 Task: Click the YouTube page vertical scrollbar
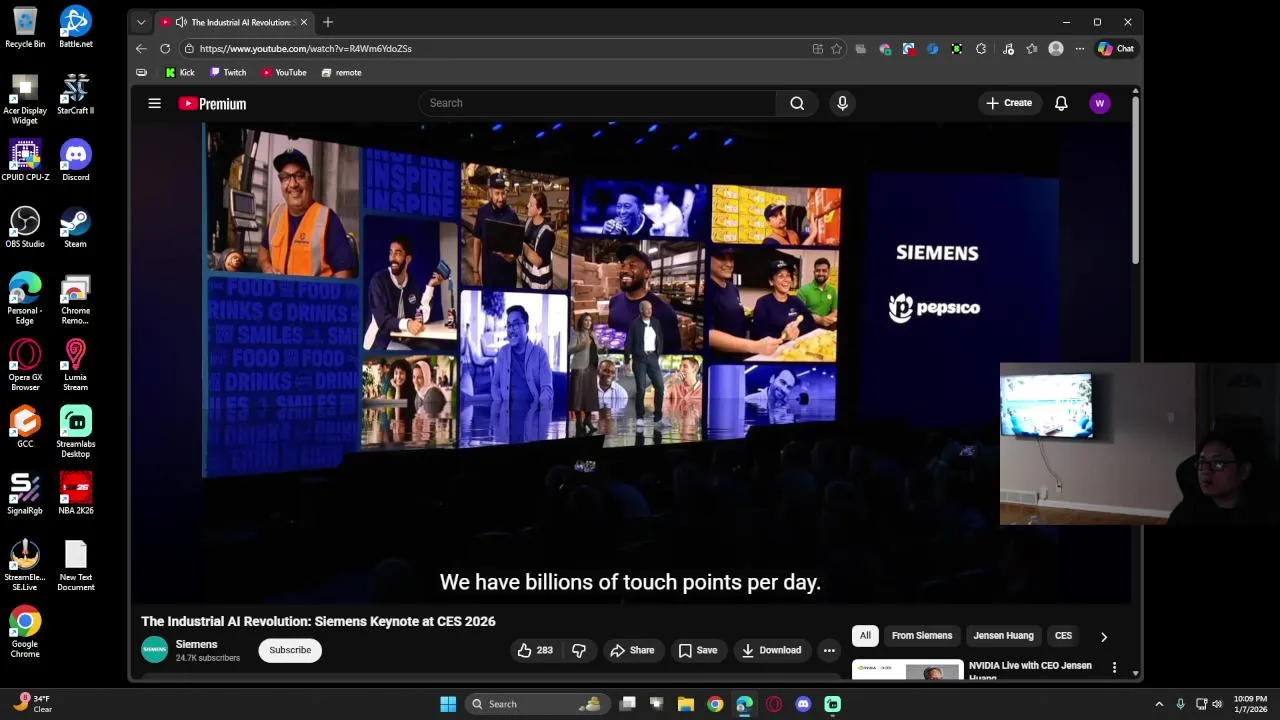(x=1135, y=180)
